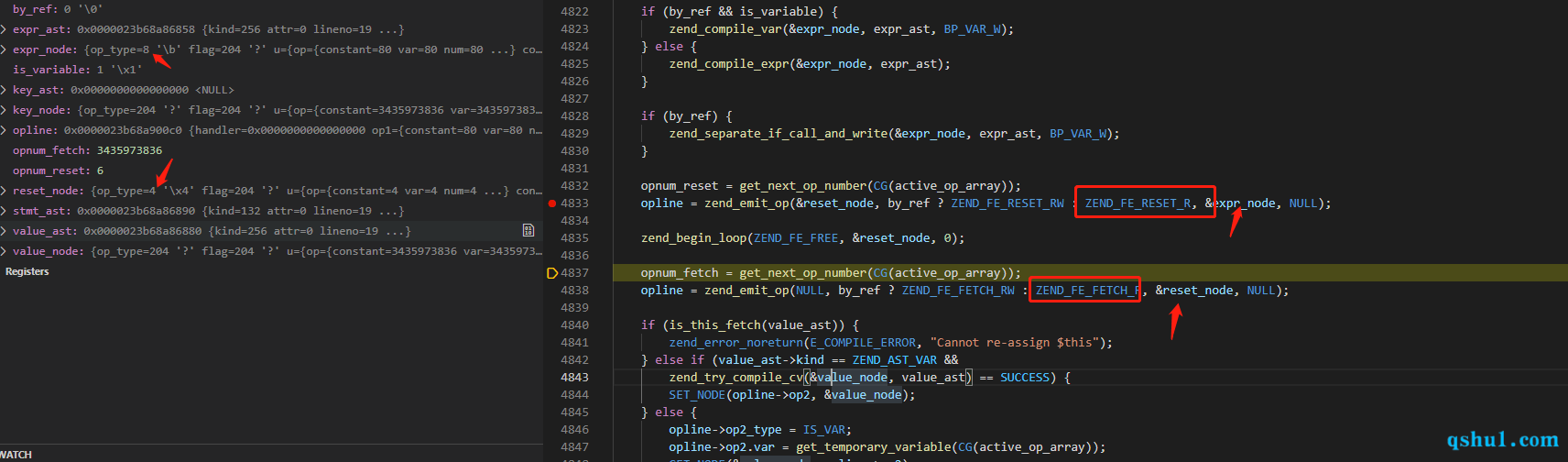Expand the key_node variable
The width and height of the screenshot is (1568, 462).
coord(5,111)
